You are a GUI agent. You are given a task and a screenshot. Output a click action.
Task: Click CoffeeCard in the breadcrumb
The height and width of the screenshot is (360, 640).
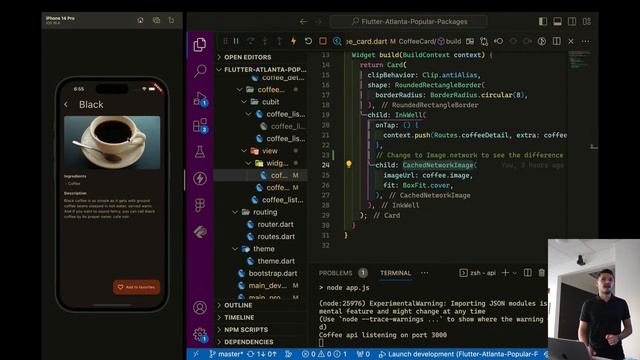coord(416,41)
